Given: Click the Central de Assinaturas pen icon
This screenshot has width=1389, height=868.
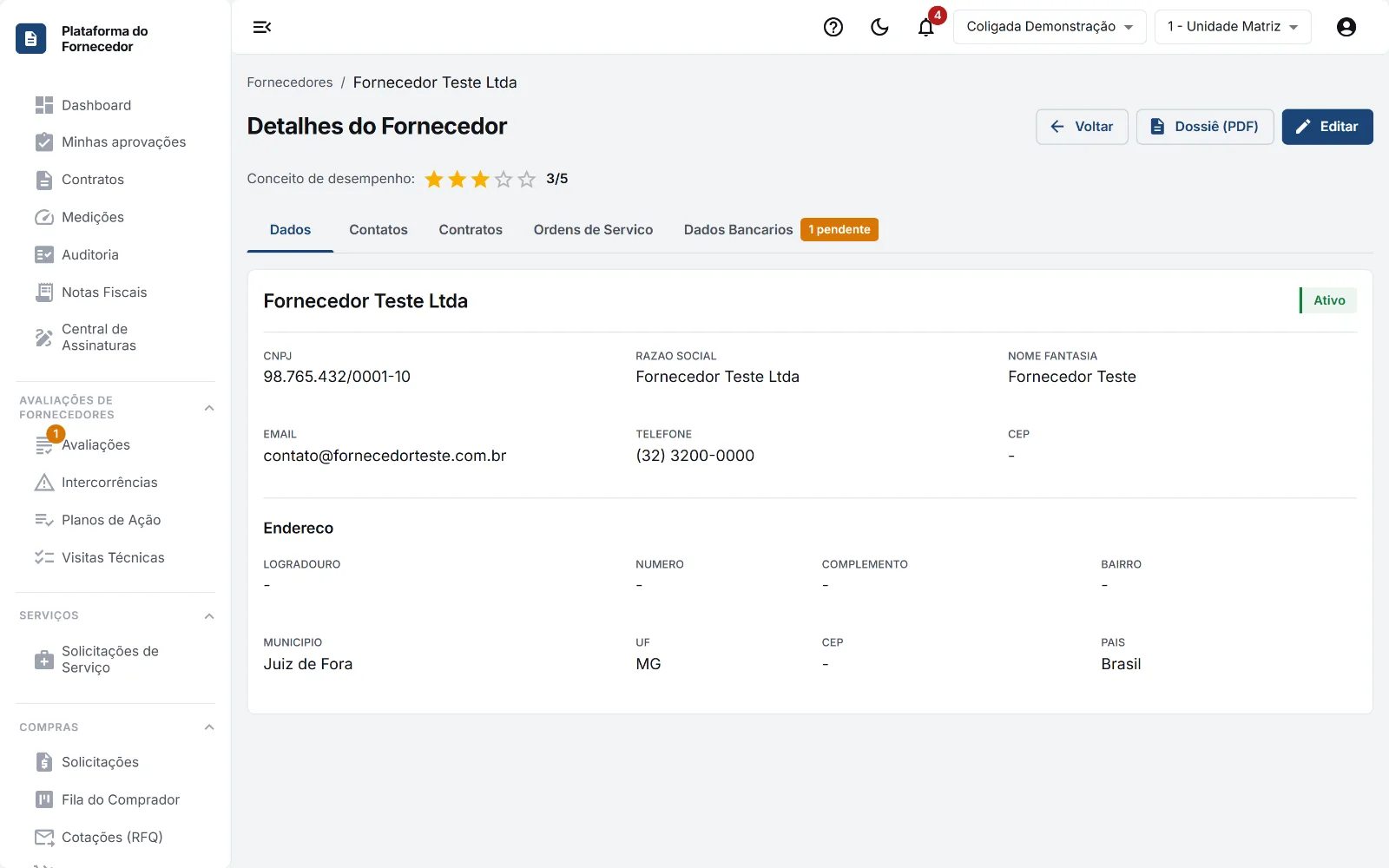Looking at the screenshot, I should click(x=44, y=338).
